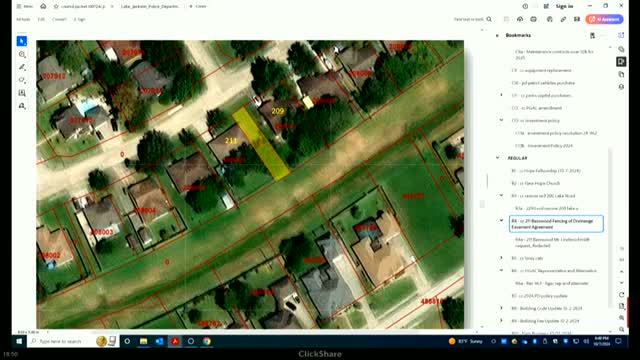Click the rotate page icon

click(622, 295)
